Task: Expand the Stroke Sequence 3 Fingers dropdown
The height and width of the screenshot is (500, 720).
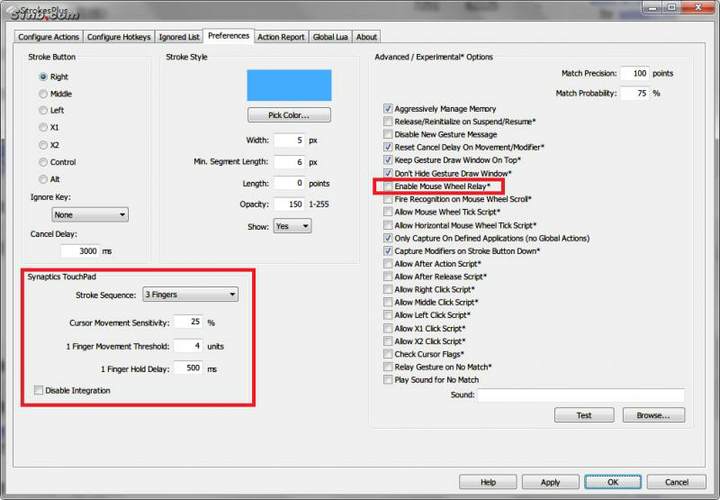Action: tap(191, 294)
